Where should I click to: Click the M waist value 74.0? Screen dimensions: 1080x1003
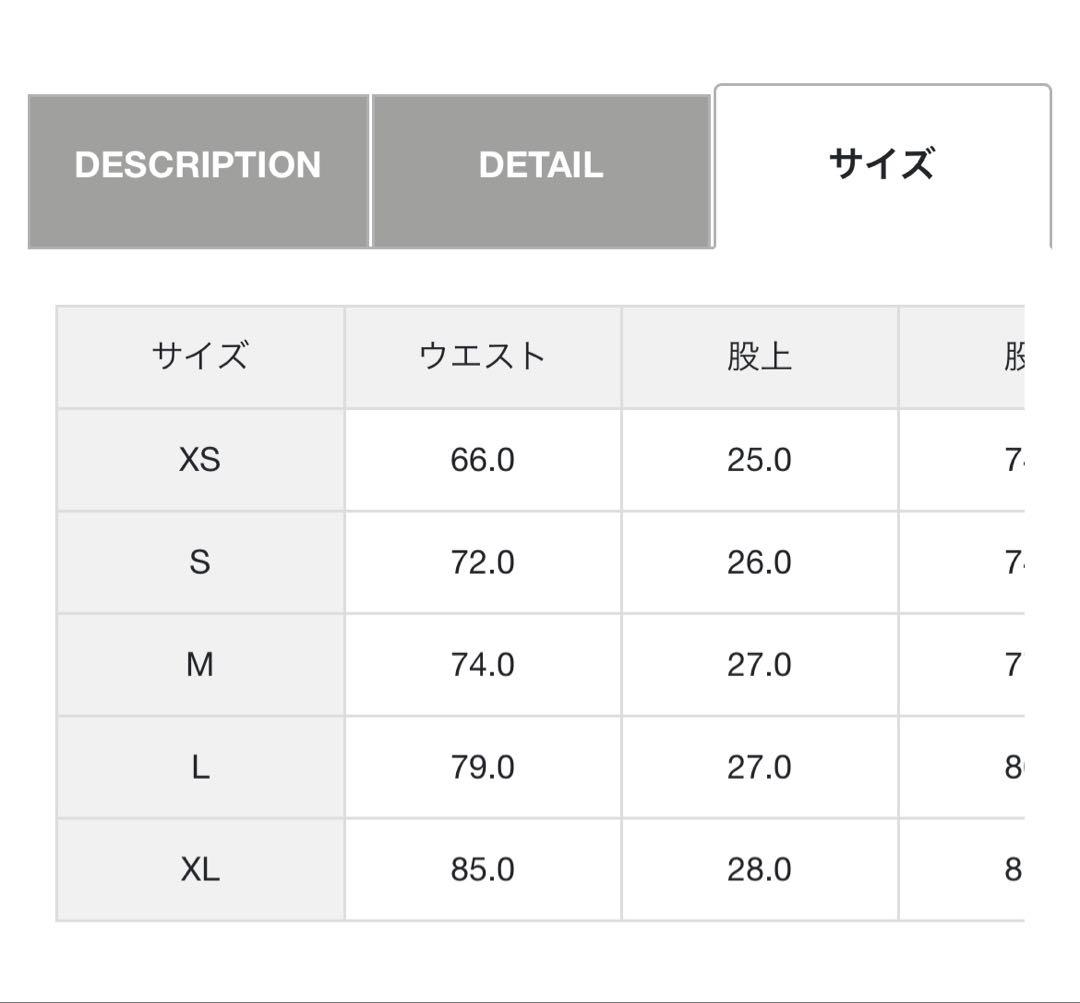482,665
